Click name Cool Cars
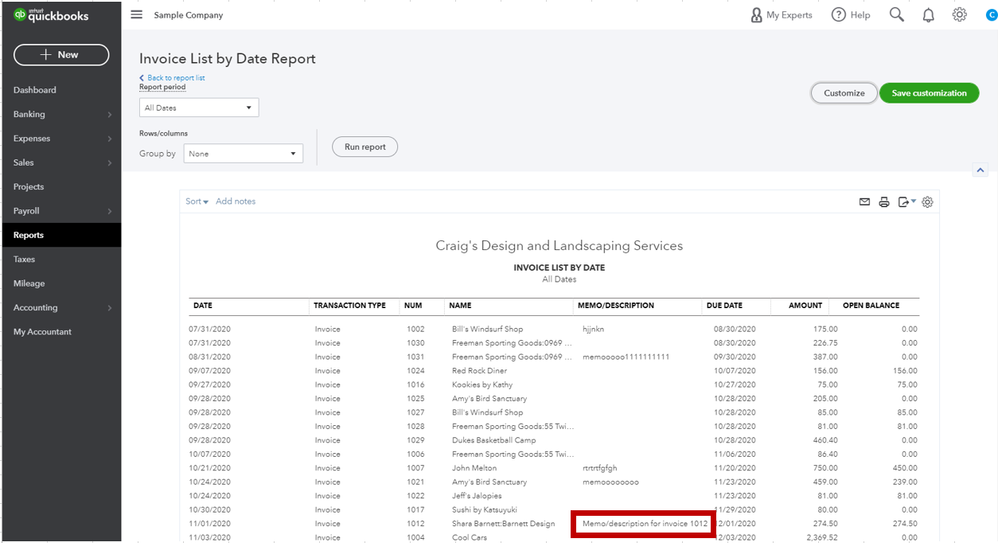Viewport: 998px width, 543px height. coord(469,538)
